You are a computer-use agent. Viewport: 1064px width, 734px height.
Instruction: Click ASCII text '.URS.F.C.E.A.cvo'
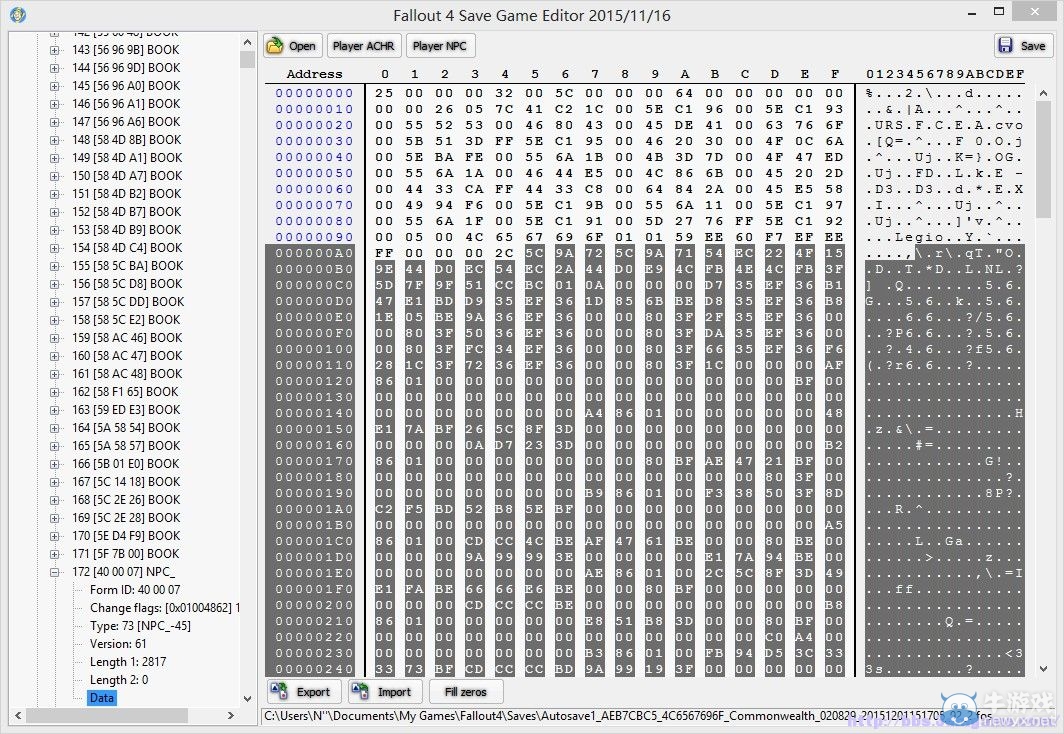tap(944, 125)
